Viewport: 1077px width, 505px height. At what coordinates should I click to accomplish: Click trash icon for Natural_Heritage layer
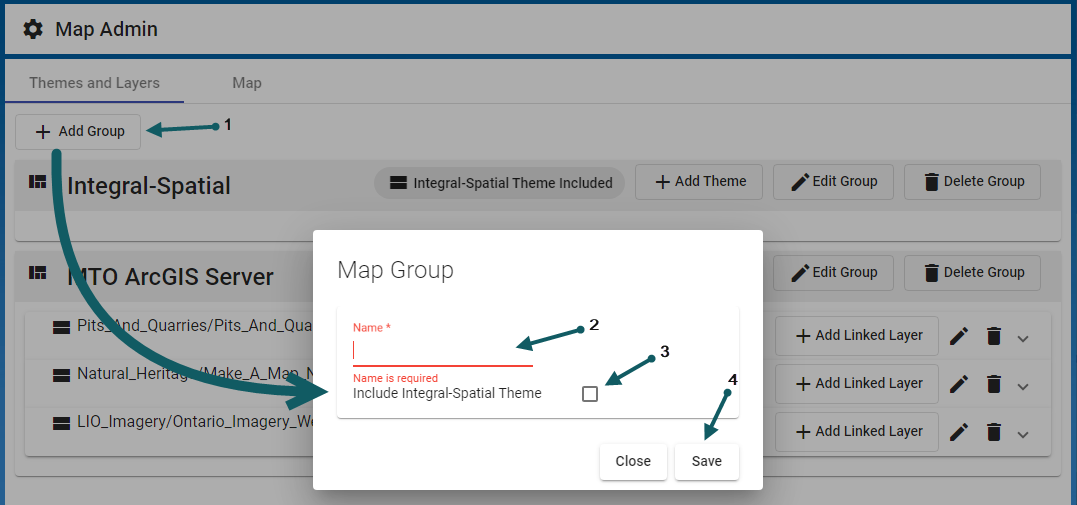pos(993,383)
